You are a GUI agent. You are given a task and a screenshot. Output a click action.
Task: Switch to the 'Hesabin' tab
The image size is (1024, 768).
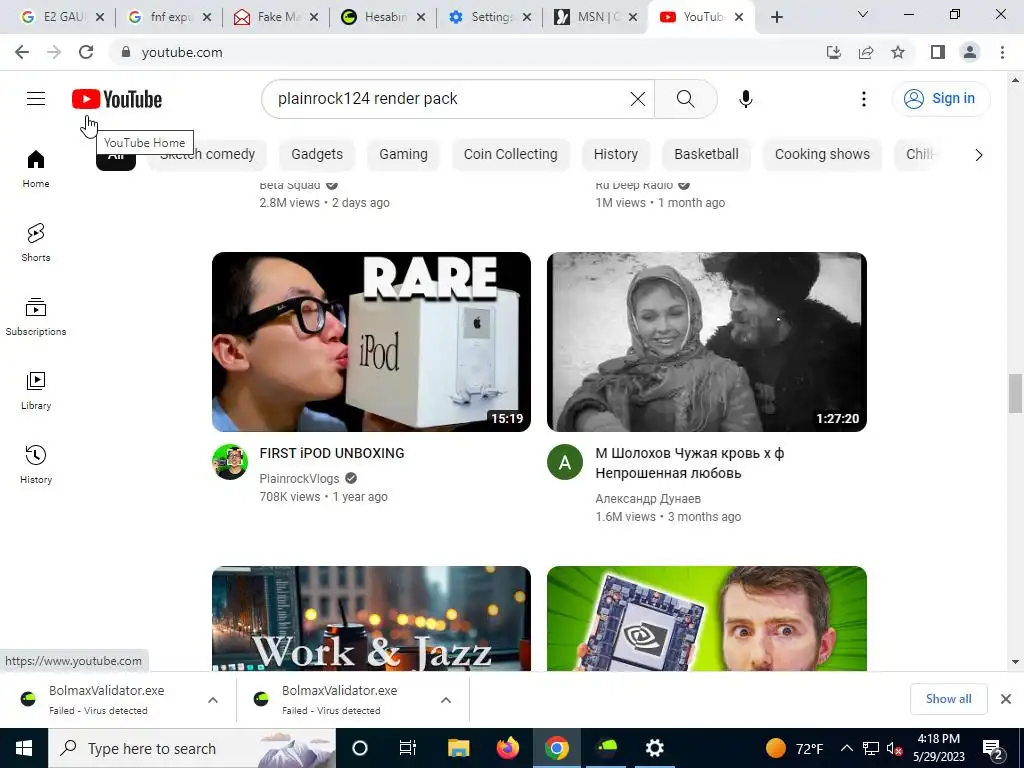click(x=384, y=17)
